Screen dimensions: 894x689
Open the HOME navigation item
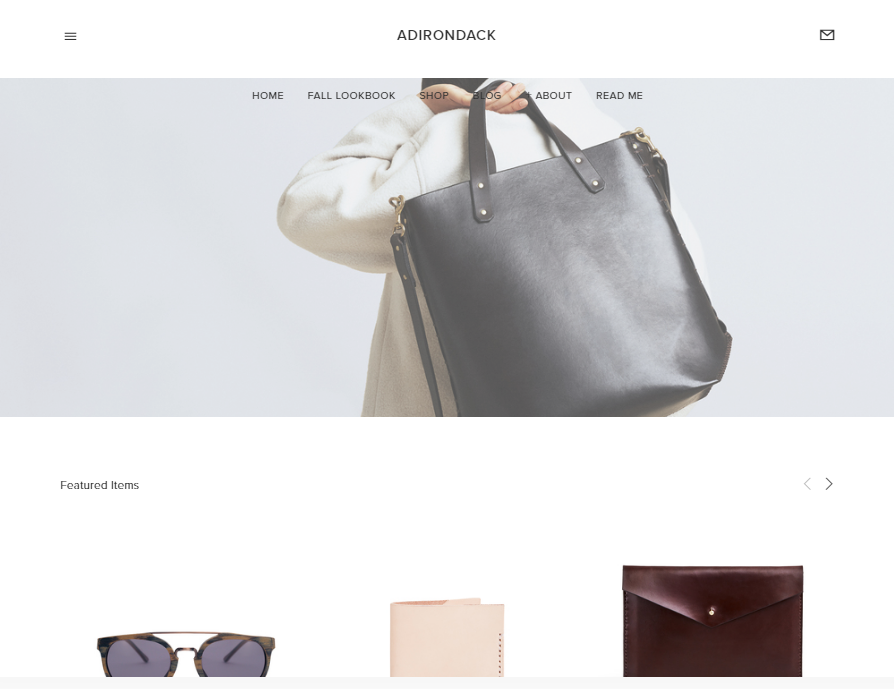click(x=267, y=95)
